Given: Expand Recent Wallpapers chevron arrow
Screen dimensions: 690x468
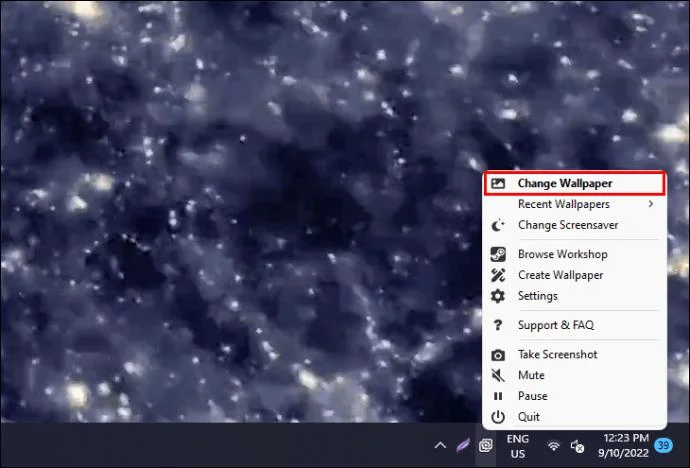Looking at the screenshot, I should [x=650, y=204].
